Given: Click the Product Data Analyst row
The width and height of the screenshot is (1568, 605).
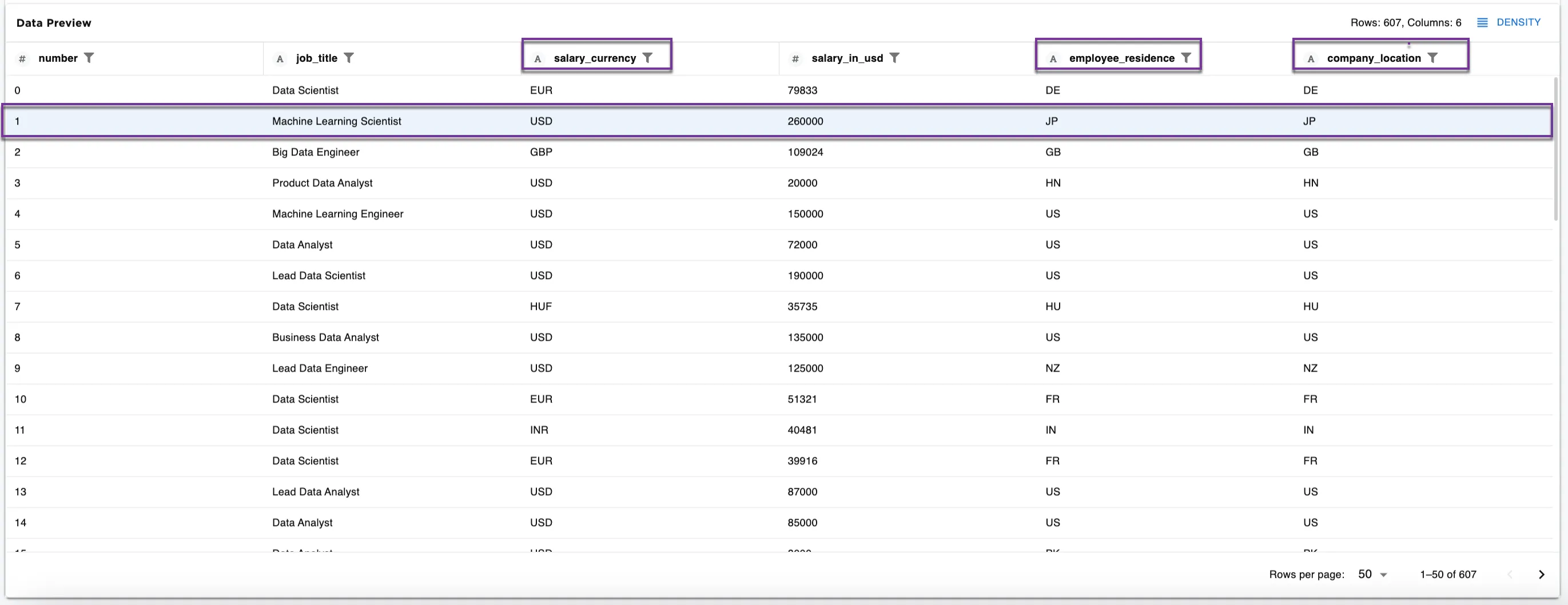Looking at the screenshot, I should tap(322, 183).
